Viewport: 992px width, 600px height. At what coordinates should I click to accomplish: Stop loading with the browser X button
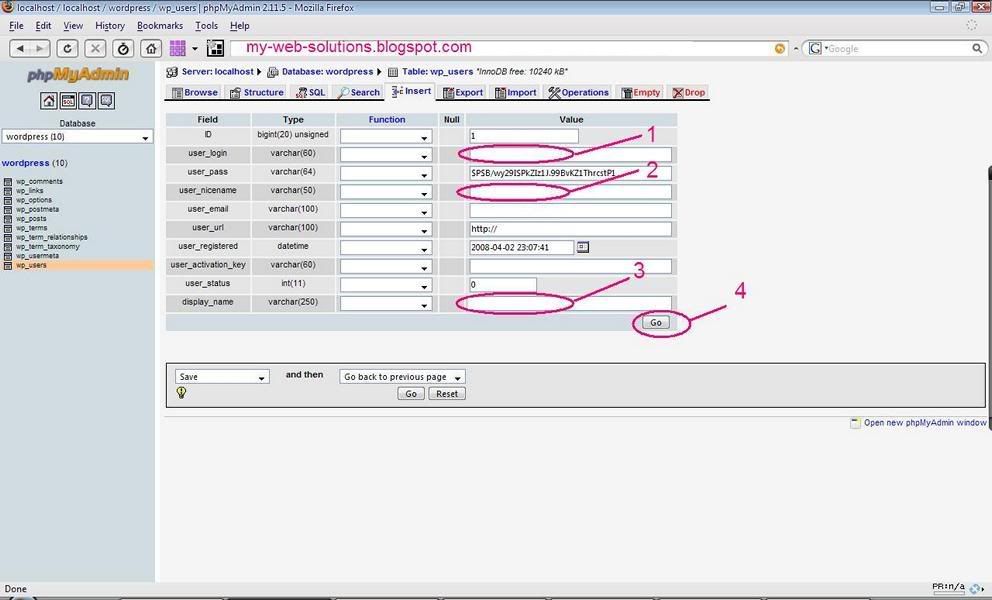(x=95, y=49)
